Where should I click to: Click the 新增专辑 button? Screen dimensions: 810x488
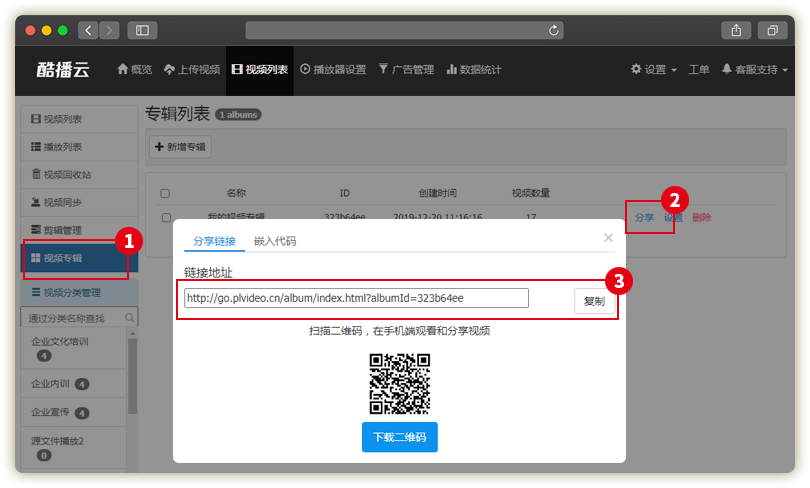(x=180, y=147)
